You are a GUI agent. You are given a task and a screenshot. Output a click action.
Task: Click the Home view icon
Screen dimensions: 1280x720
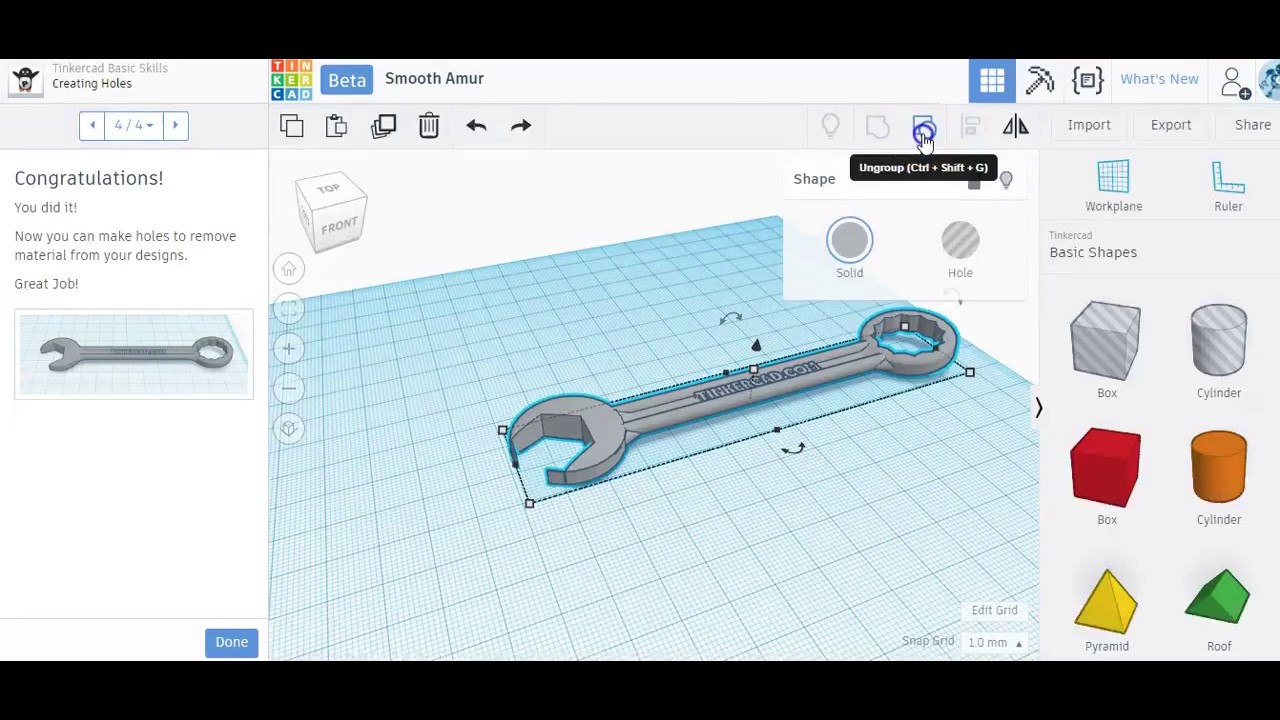(x=289, y=269)
